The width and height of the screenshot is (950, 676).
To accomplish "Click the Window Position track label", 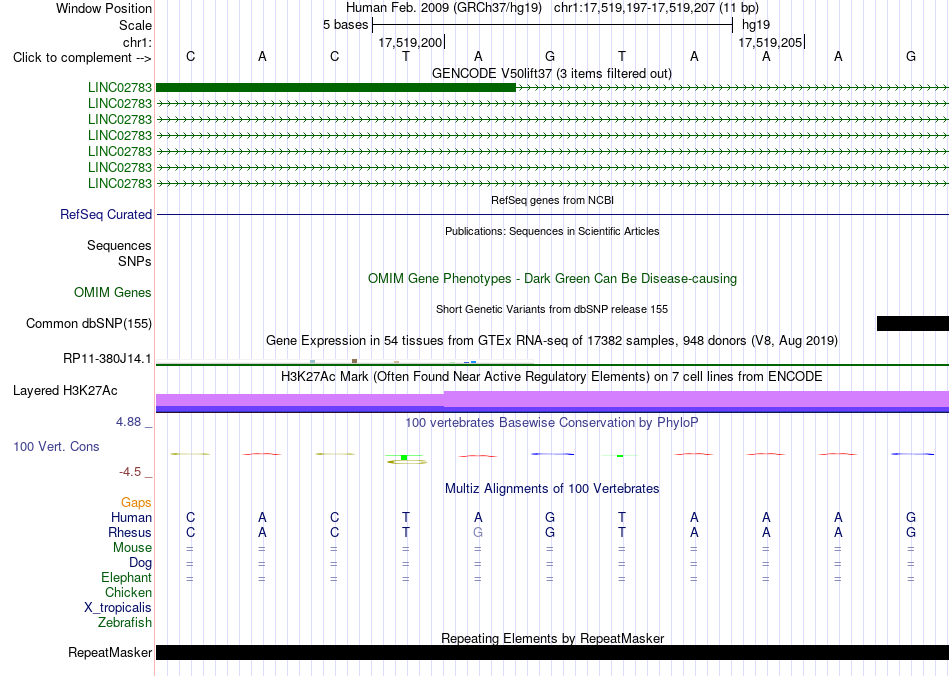I will point(104,8).
